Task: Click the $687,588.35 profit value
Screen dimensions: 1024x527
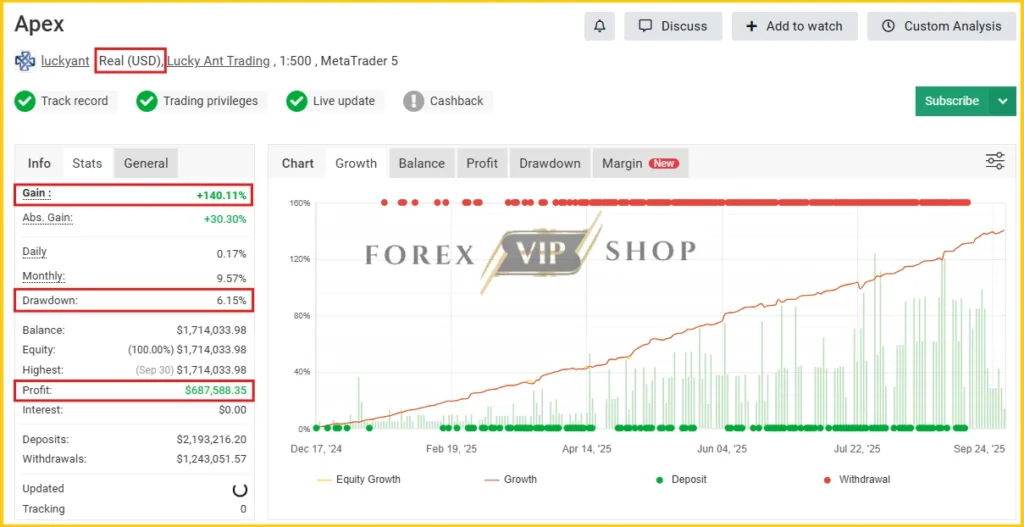Action: coord(216,391)
